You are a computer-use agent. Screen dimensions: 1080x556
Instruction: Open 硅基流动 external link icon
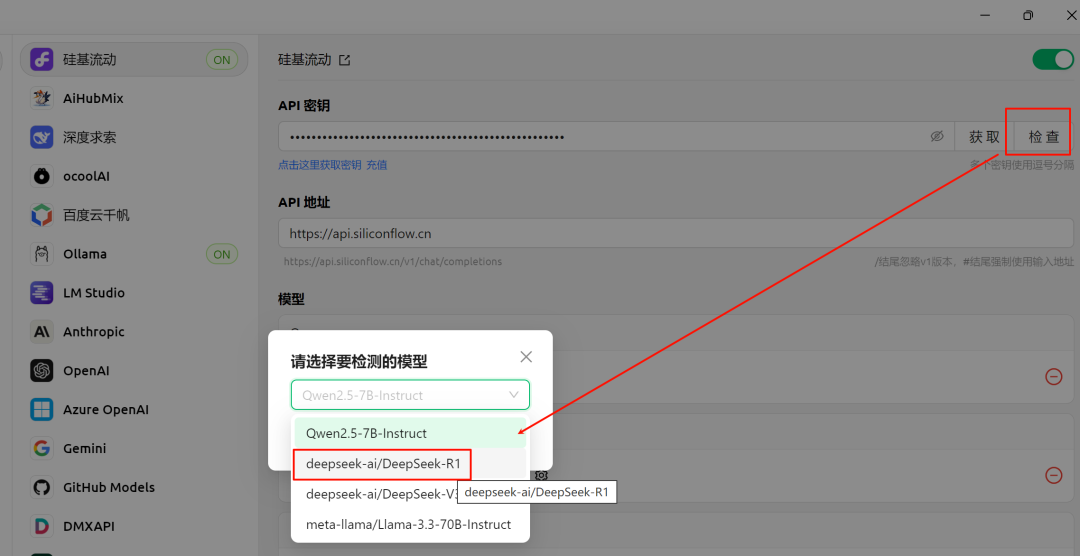[344, 60]
